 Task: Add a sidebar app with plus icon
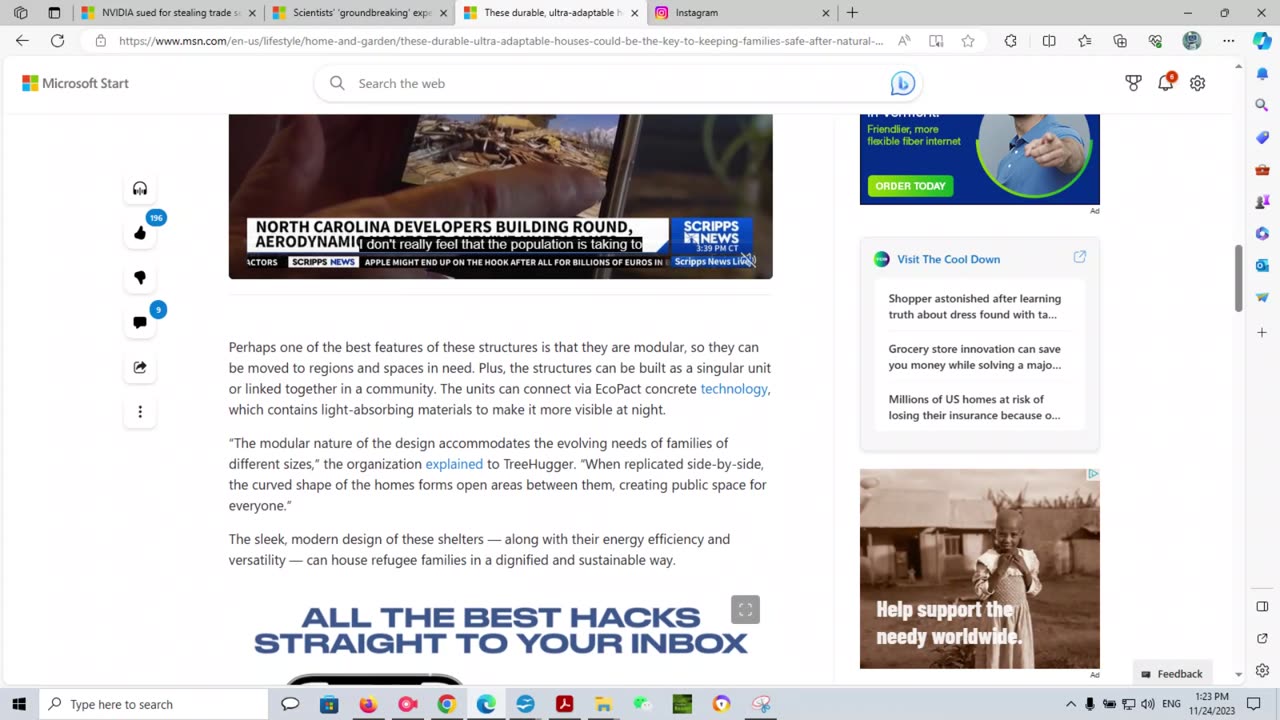(1262, 332)
